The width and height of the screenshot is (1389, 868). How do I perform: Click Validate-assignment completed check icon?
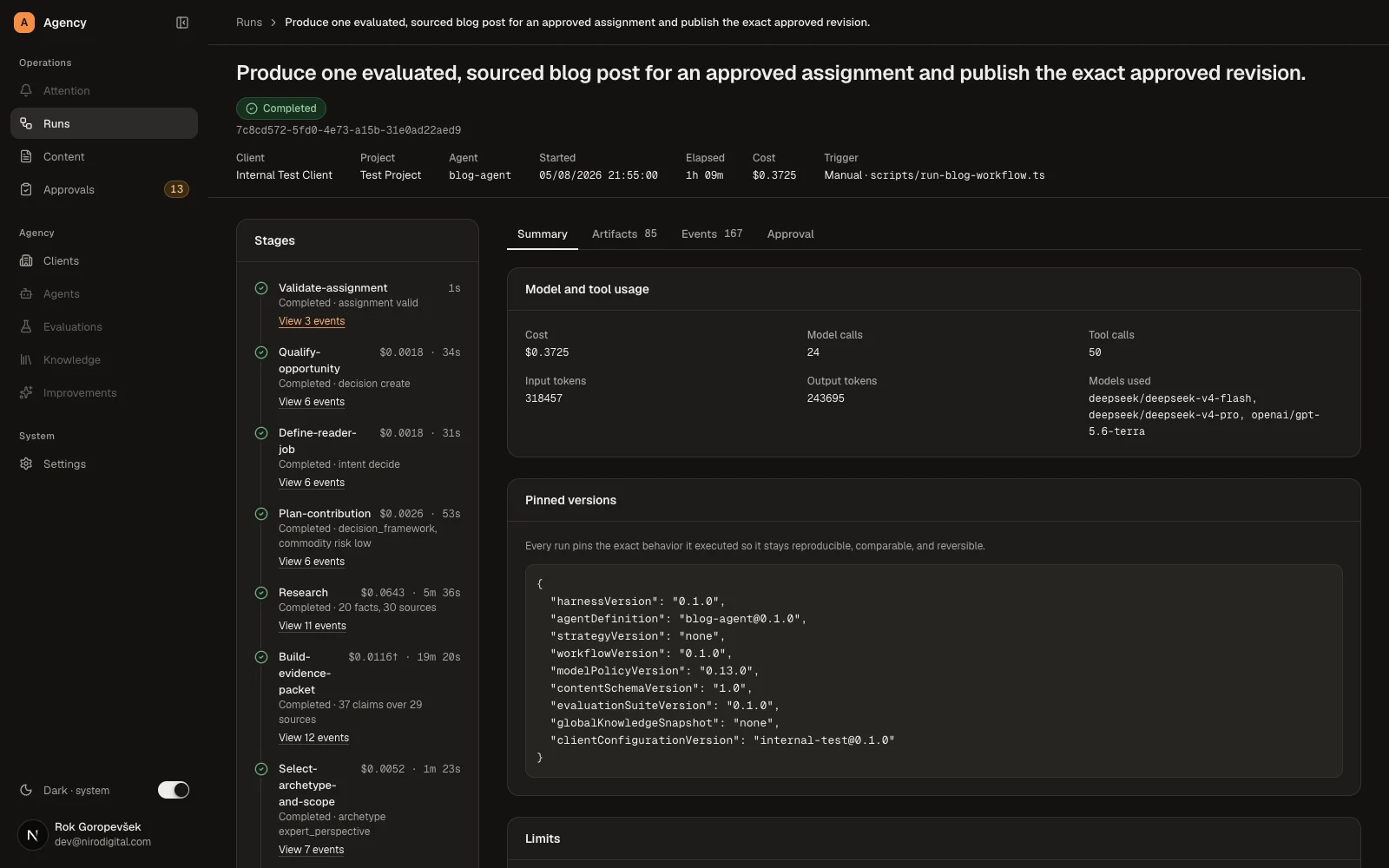click(x=261, y=288)
